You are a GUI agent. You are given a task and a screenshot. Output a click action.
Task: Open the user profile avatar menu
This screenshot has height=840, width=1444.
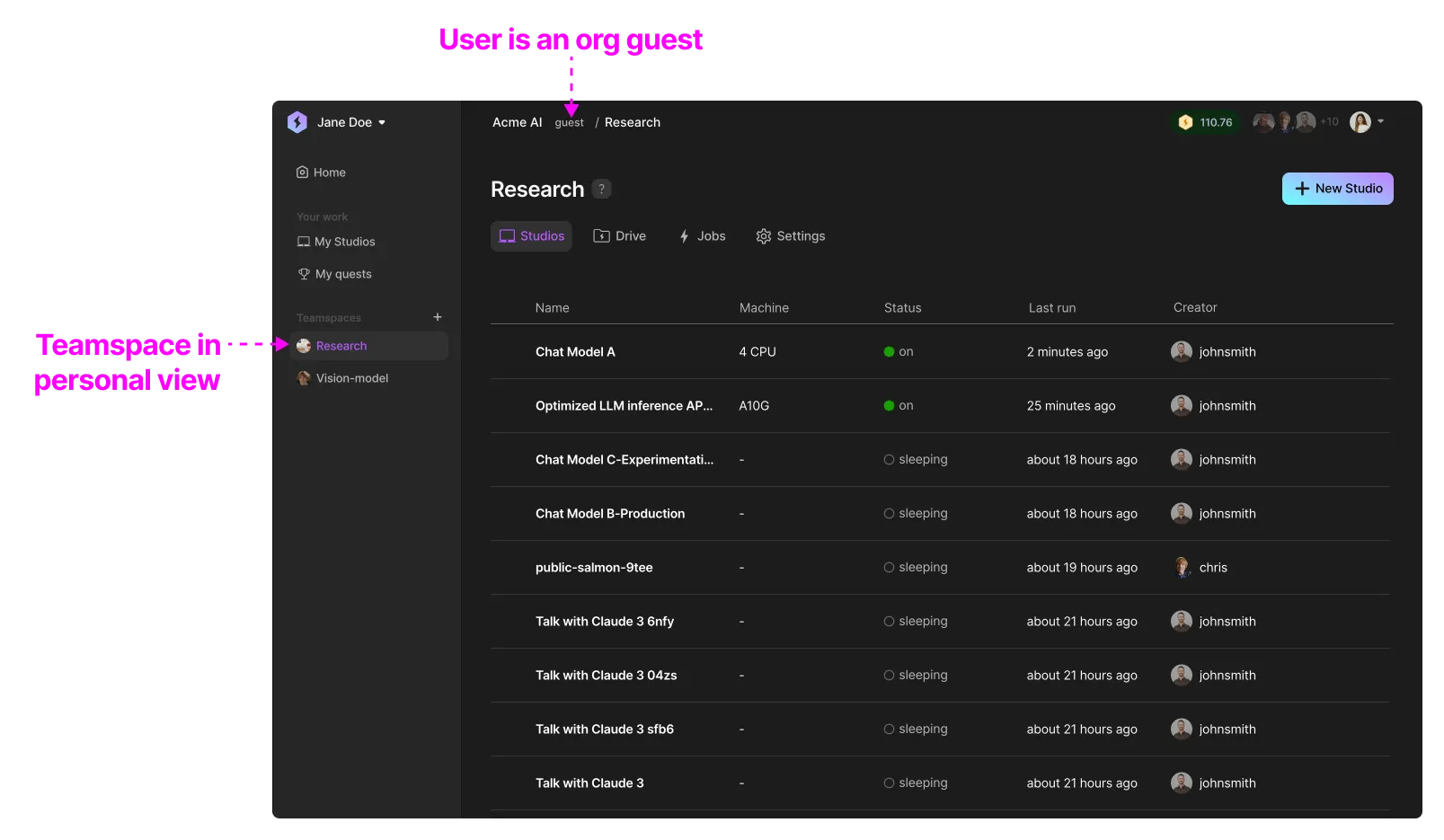(1367, 122)
